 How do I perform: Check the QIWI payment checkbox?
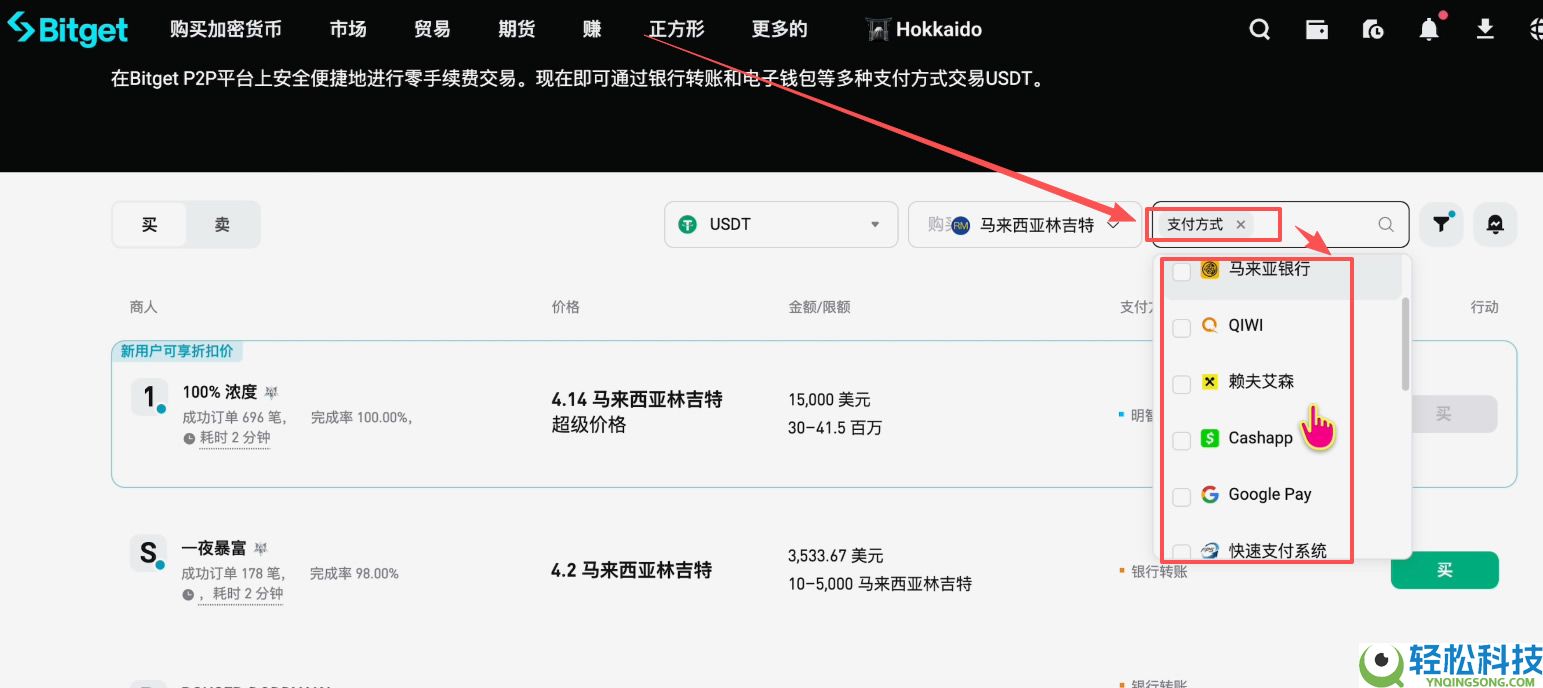coord(1181,327)
